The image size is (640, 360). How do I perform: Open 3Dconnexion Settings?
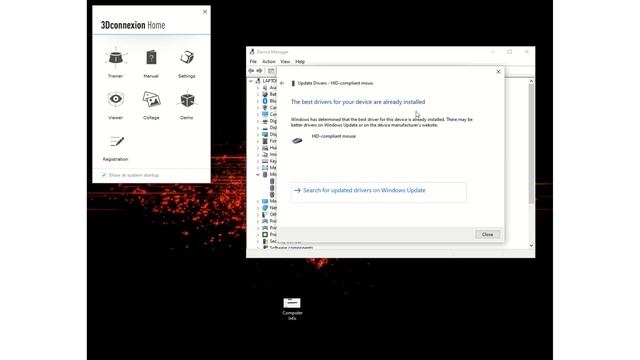187,63
